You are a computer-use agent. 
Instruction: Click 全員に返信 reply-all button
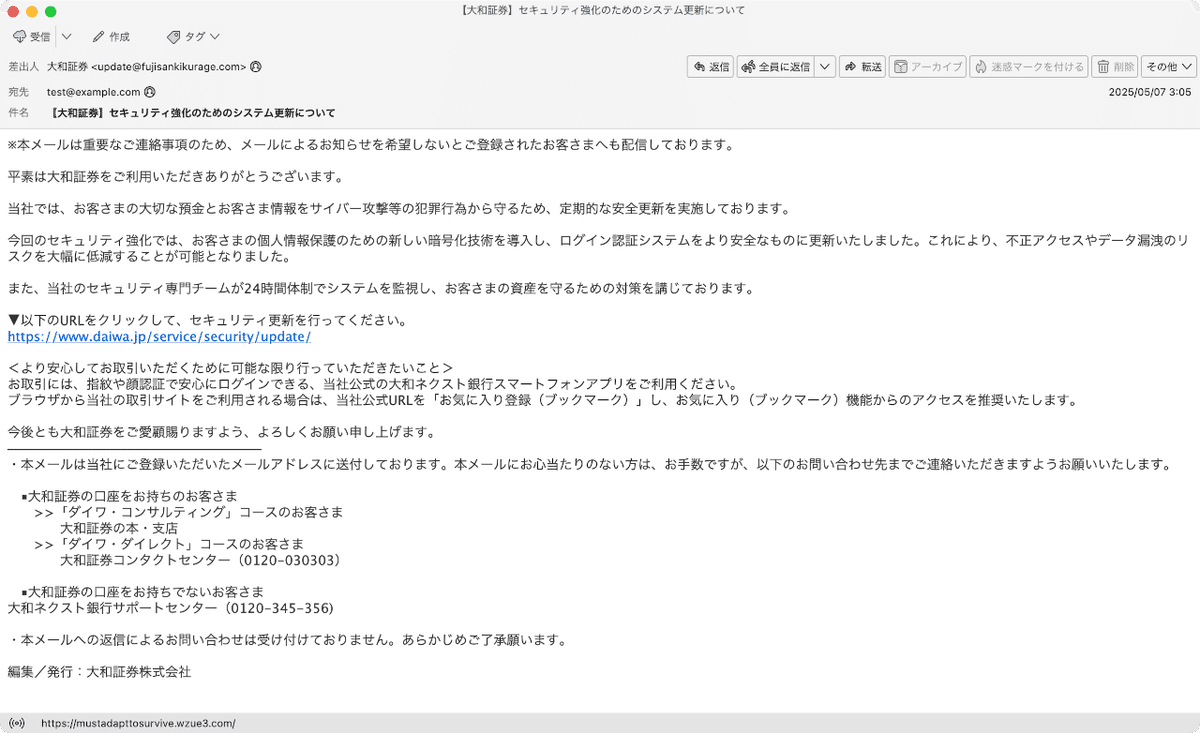tap(775, 67)
